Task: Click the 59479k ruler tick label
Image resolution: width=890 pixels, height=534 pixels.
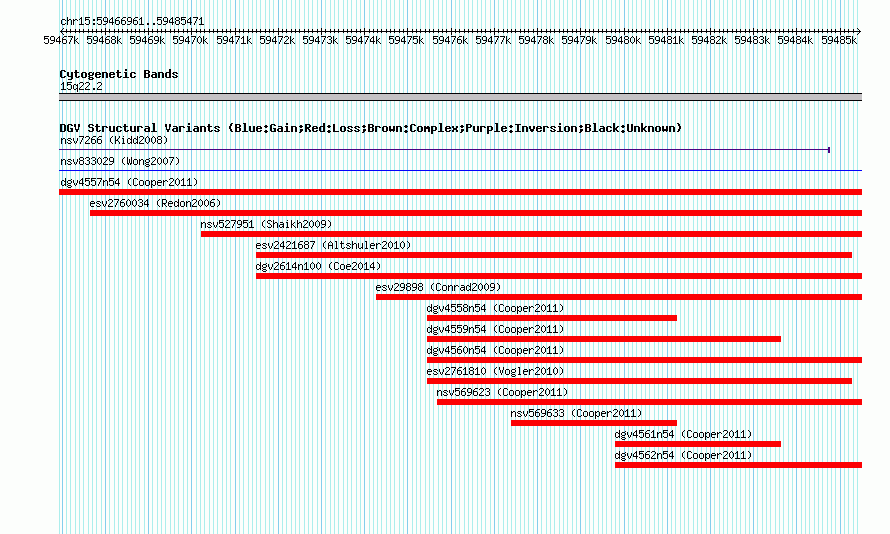Action: point(579,40)
